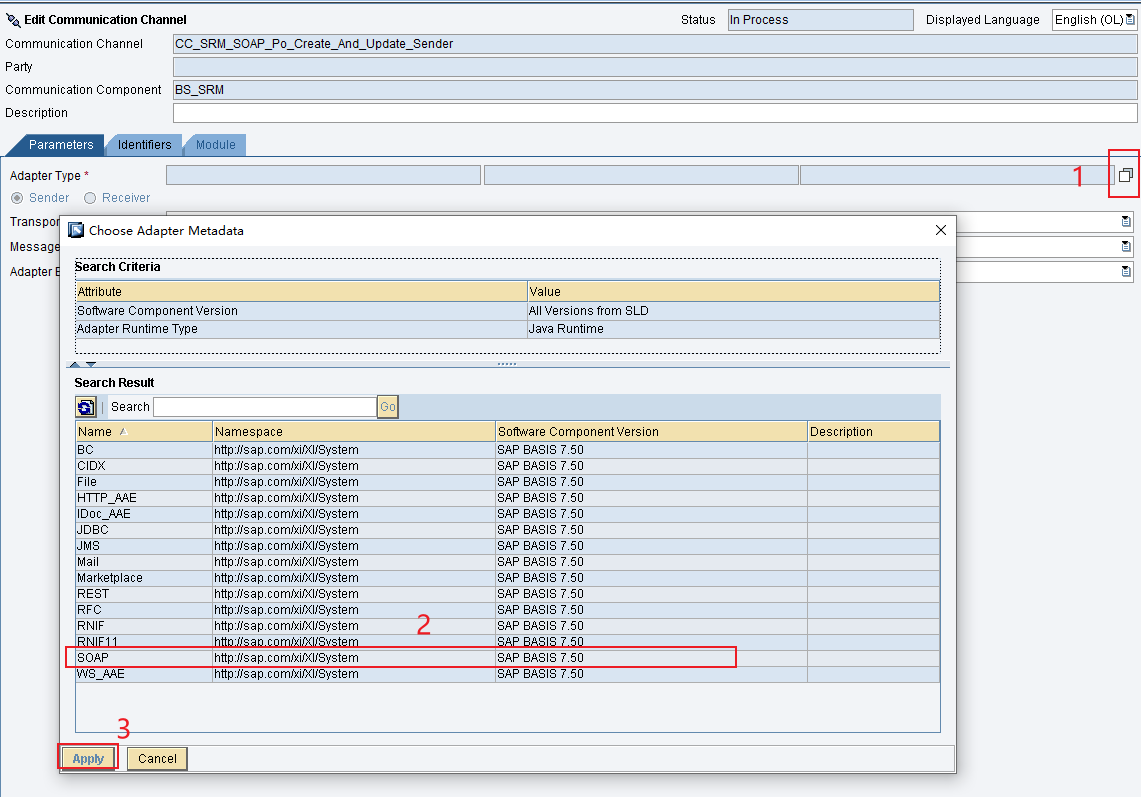Open the Displayed Language dropdown icon
The height and width of the screenshot is (797, 1141).
coord(1129,20)
